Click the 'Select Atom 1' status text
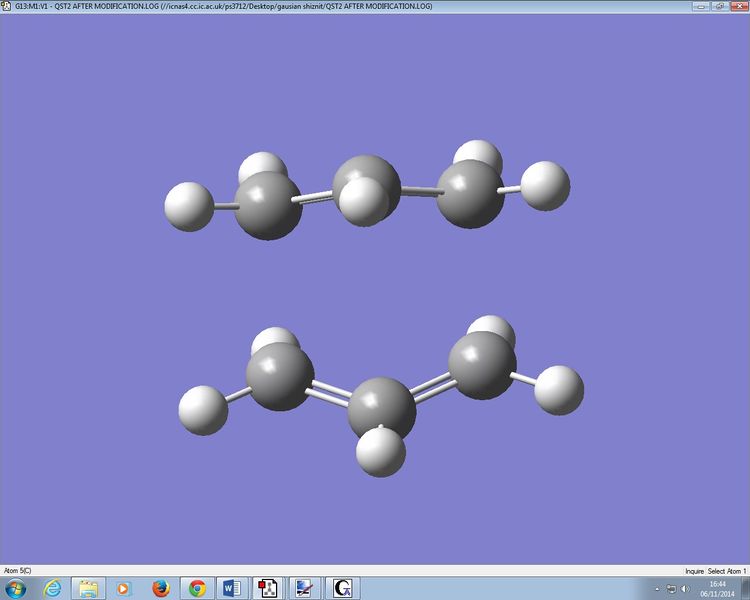The width and height of the screenshot is (750, 600). pyautogui.click(x=727, y=571)
